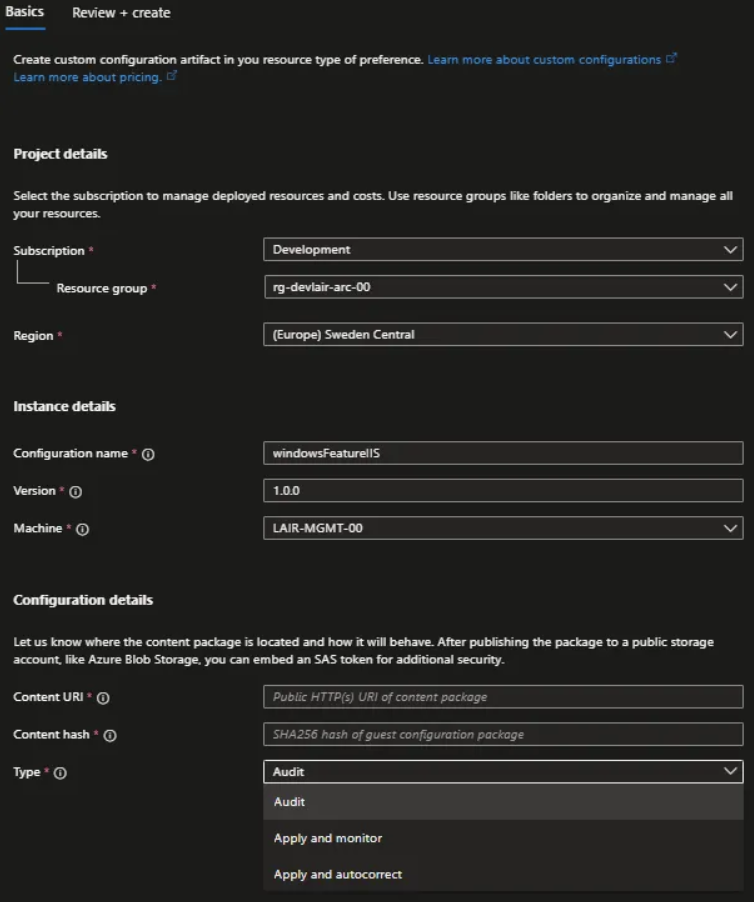The height and width of the screenshot is (902, 754).
Task: Click the Resource group field label
Action: coord(102,288)
